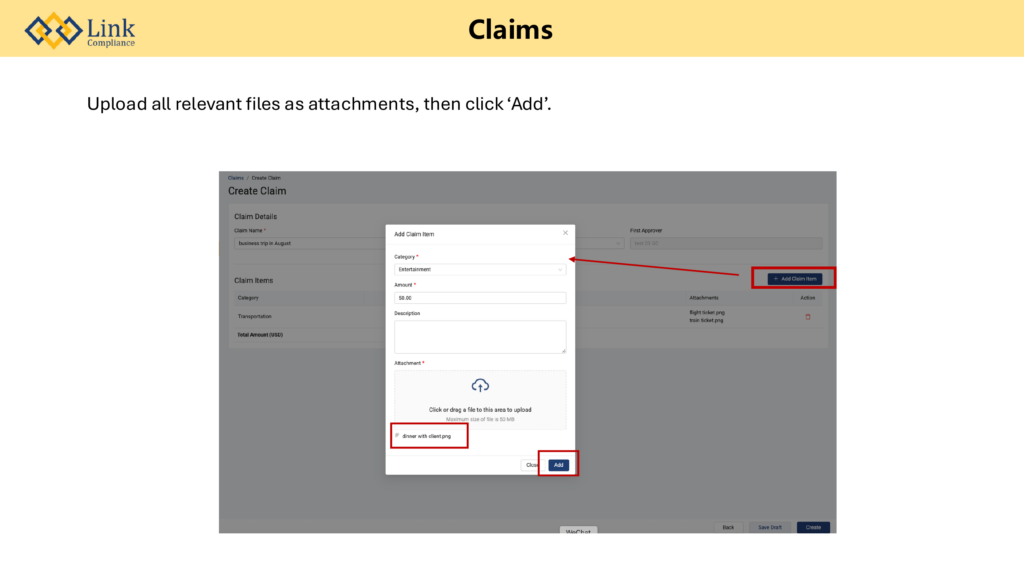Screen dimensions: 1024x576
Task: Click the Create button at bottom right
Action: [813, 527]
